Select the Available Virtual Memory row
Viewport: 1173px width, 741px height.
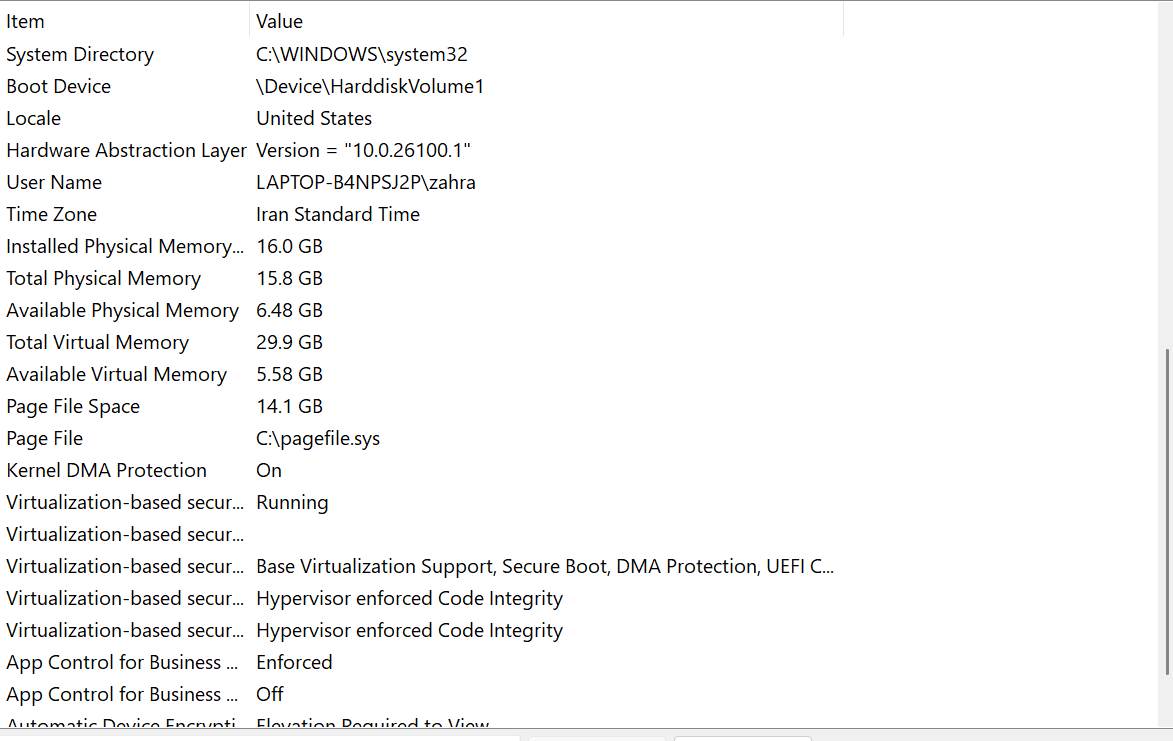(116, 374)
